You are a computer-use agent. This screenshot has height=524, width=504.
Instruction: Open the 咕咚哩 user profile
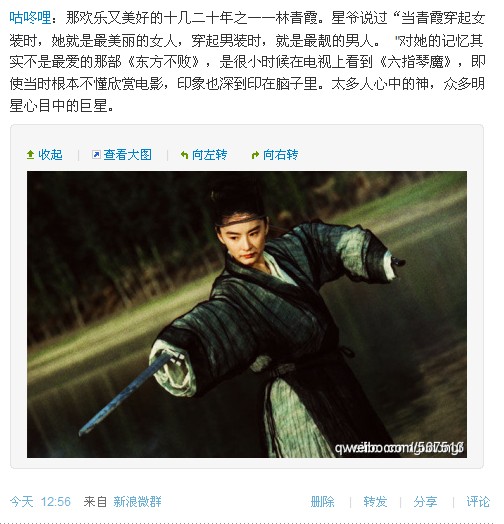pyautogui.click(x=30, y=18)
